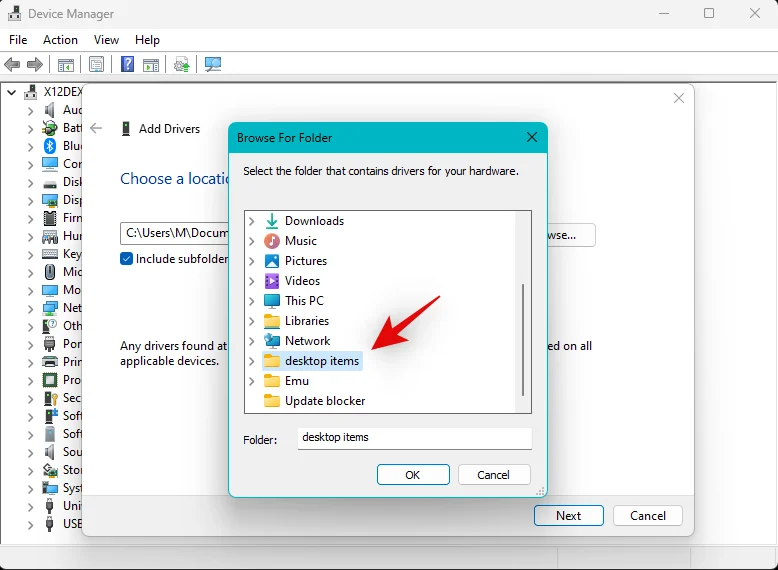The height and width of the screenshot is (570, 778).
Task: Click the show/hide console tree toolbar icon
Action: coord(65,64)
